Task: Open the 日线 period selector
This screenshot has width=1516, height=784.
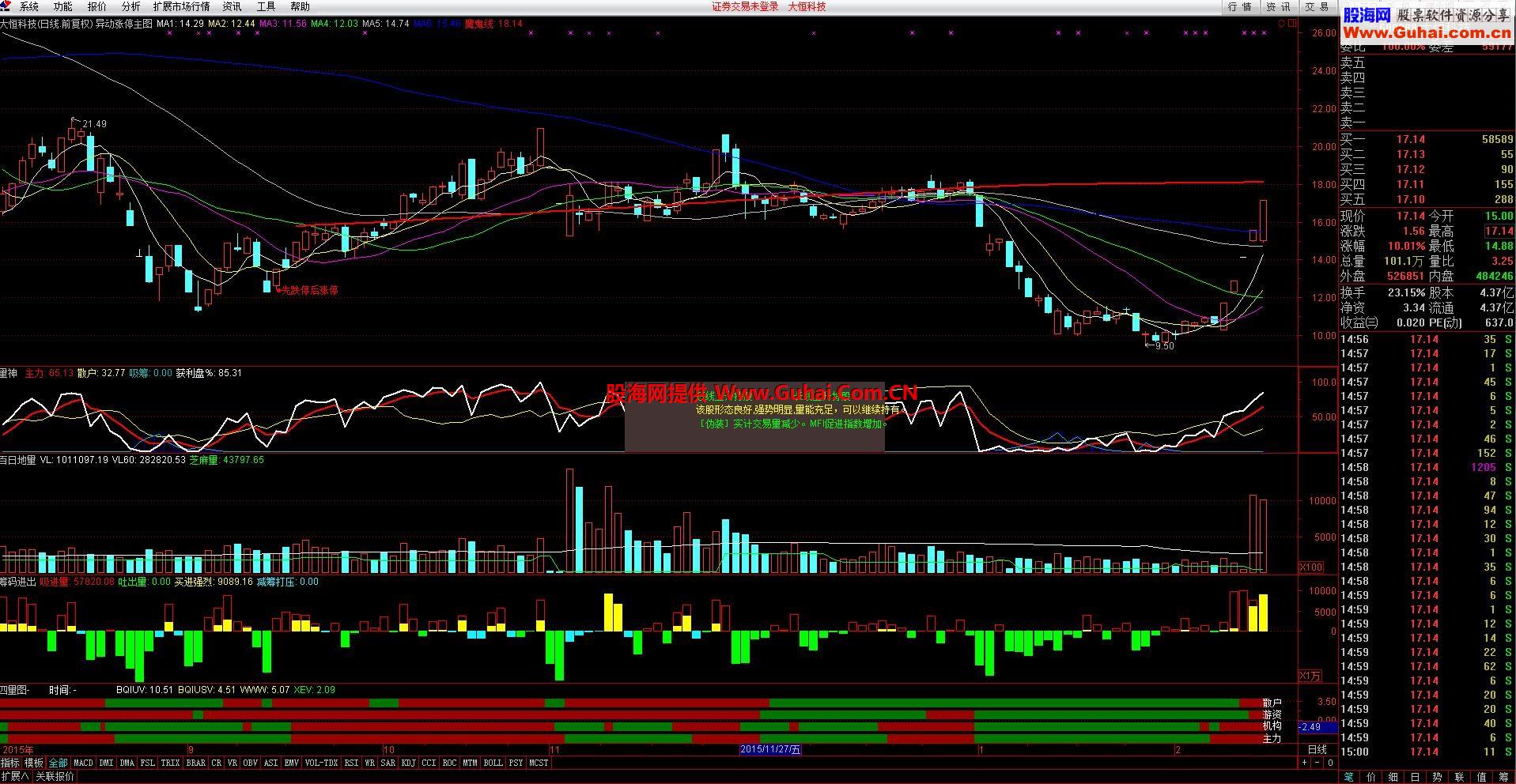Action: (x=1318, y=750)
